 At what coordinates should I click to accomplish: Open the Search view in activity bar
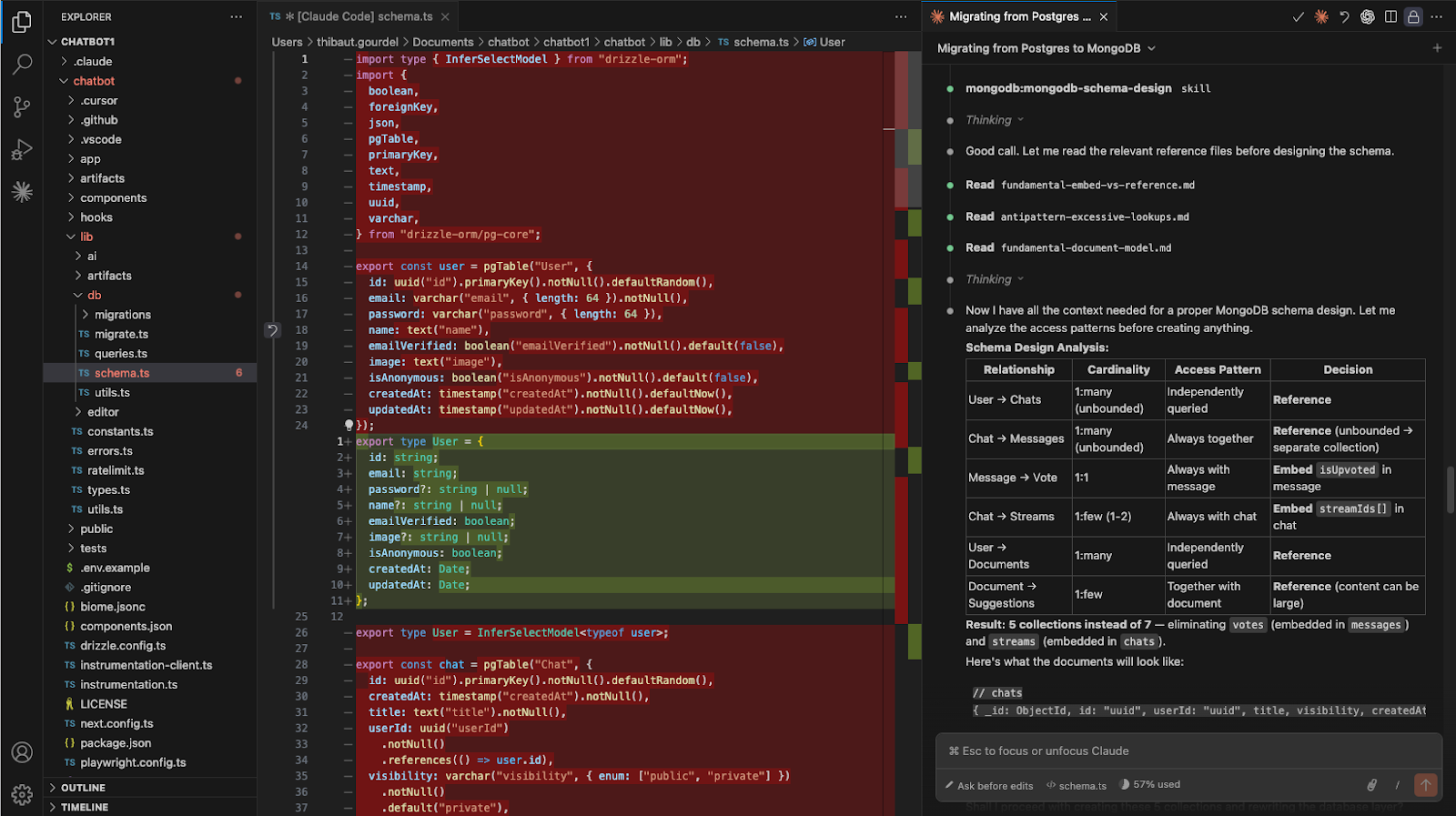click(x=22, y=65)
